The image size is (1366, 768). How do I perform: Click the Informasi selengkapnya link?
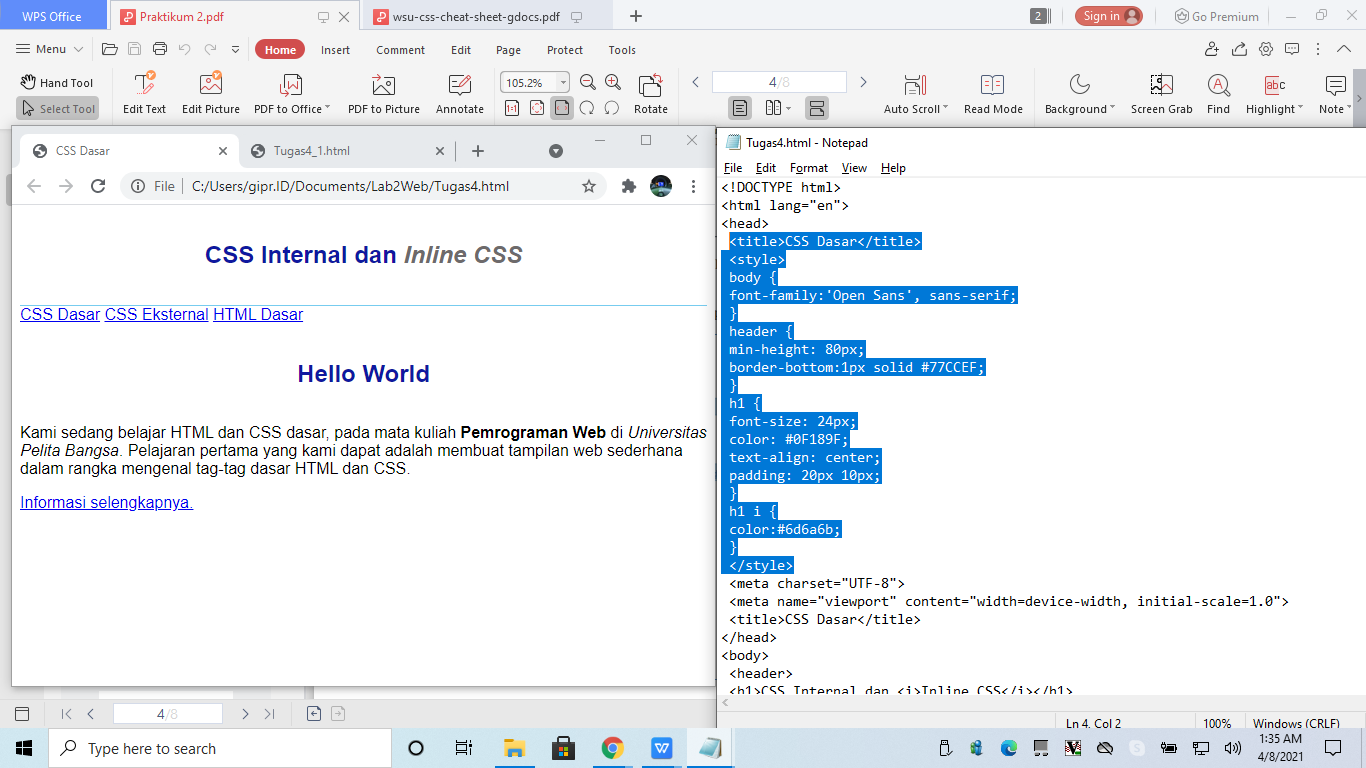[x=105, y=502]
